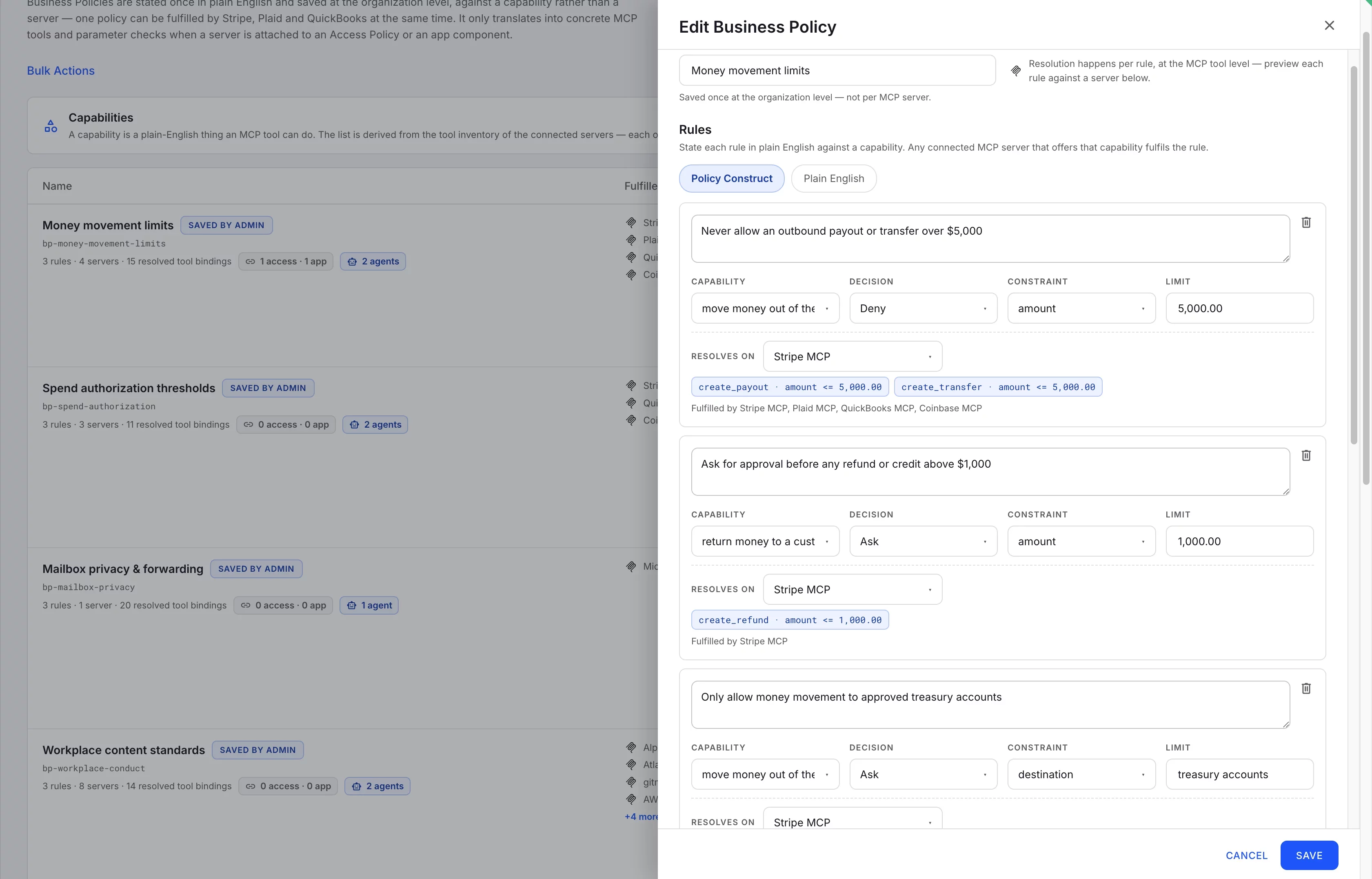1372x879 pixels.
Task: Click first server icon in Workplace content standards row
Action: 631,747
